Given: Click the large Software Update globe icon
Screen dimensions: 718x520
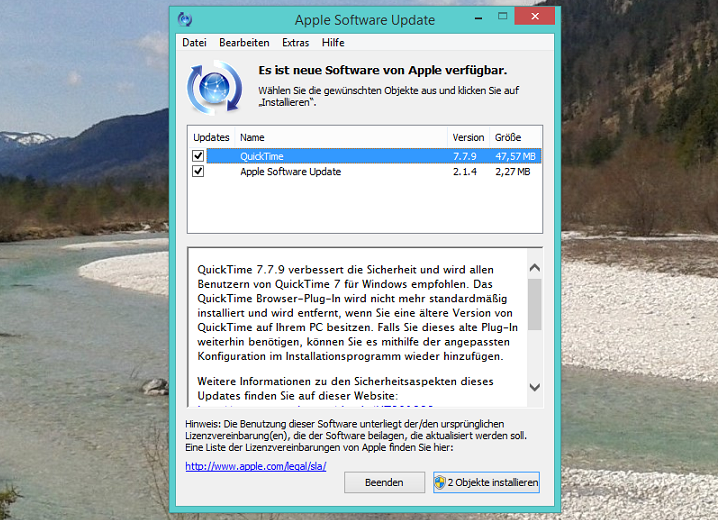Looking at the screenshot, I should click(214, 87).
